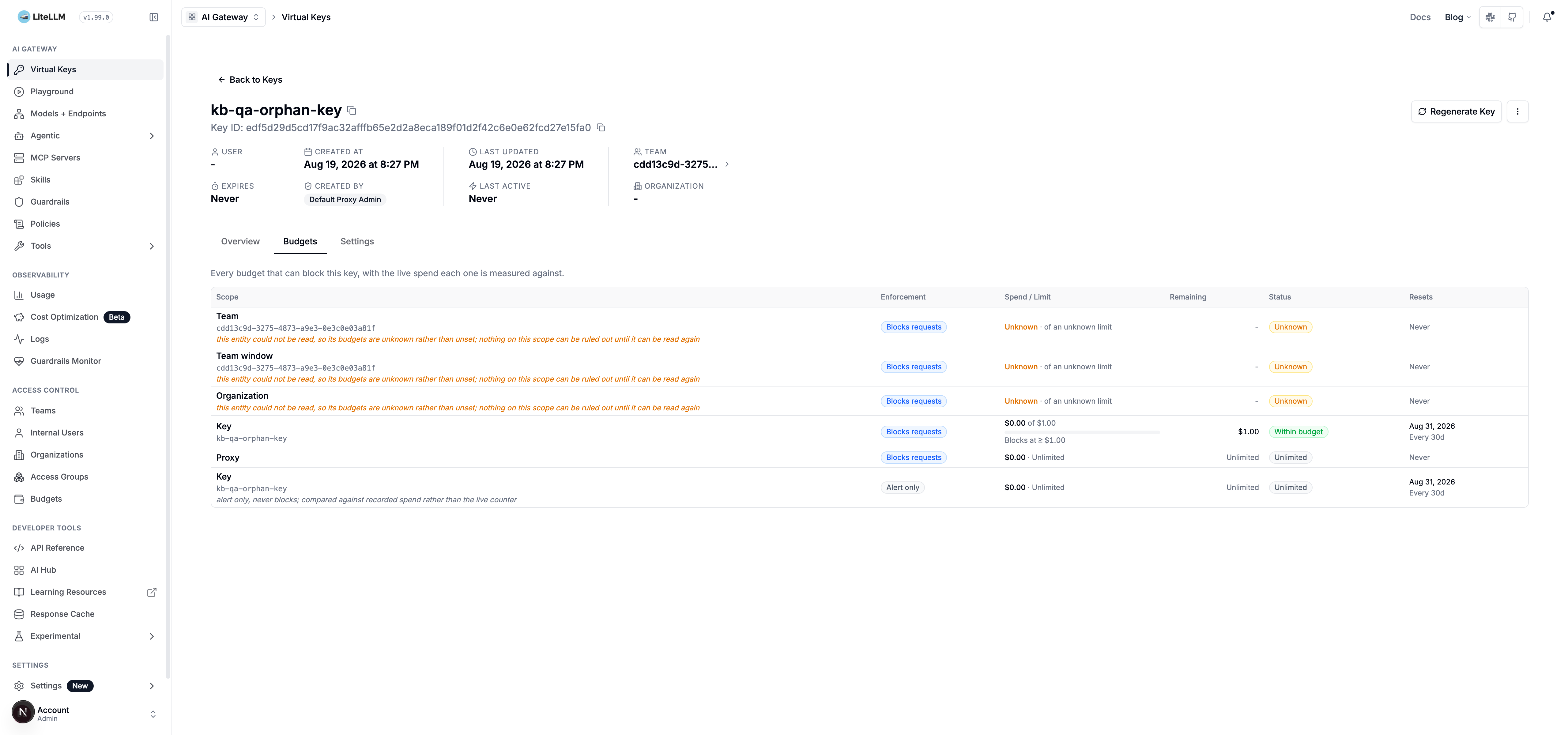Open AI Hub page
Image resolution: width=1568 pixels, height=735 pixels.
[x=85, y=570]
